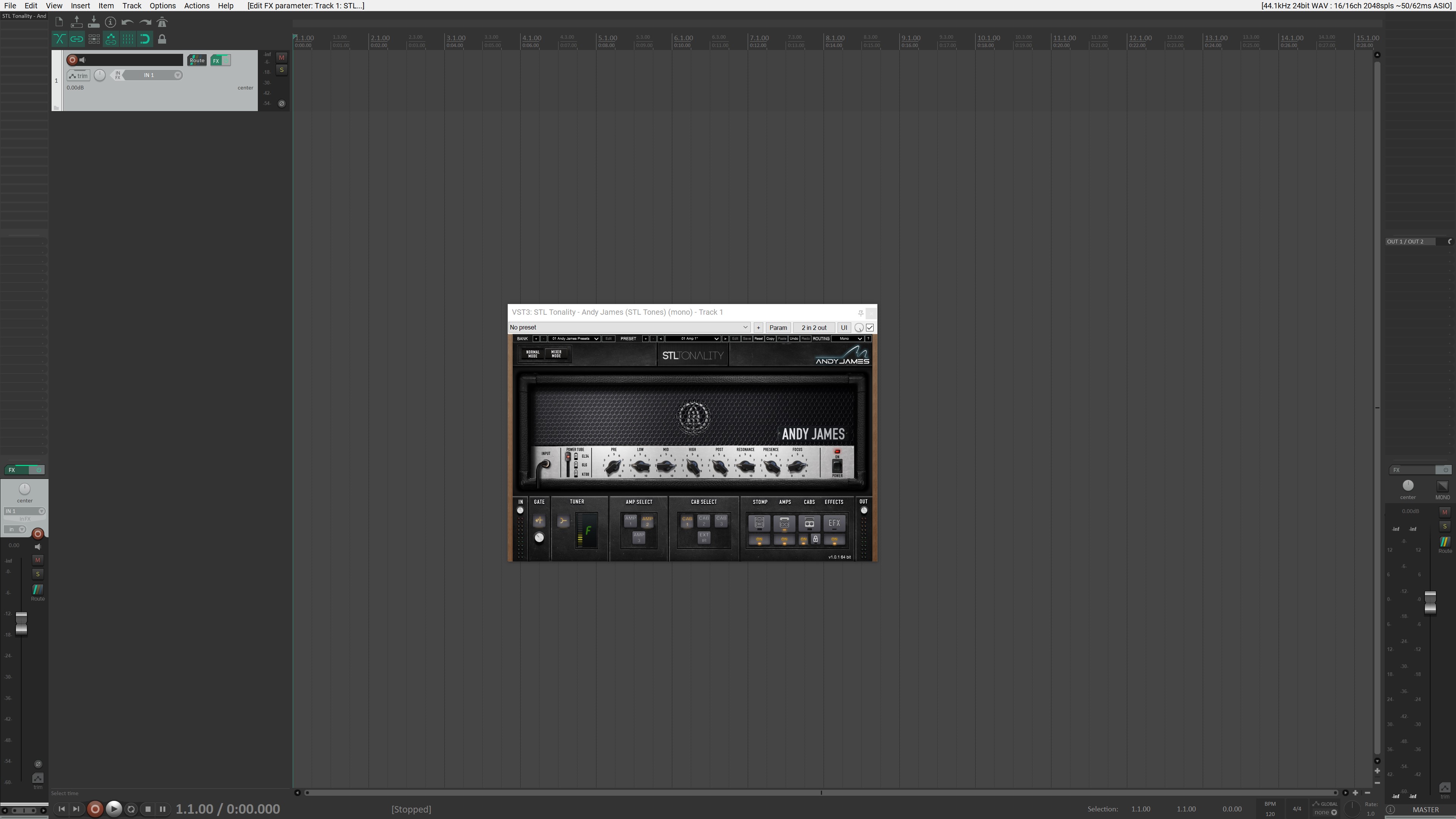Flip the amp POWER switch
The width and height of the screenshot is (1456, 819).
point(837,466)
